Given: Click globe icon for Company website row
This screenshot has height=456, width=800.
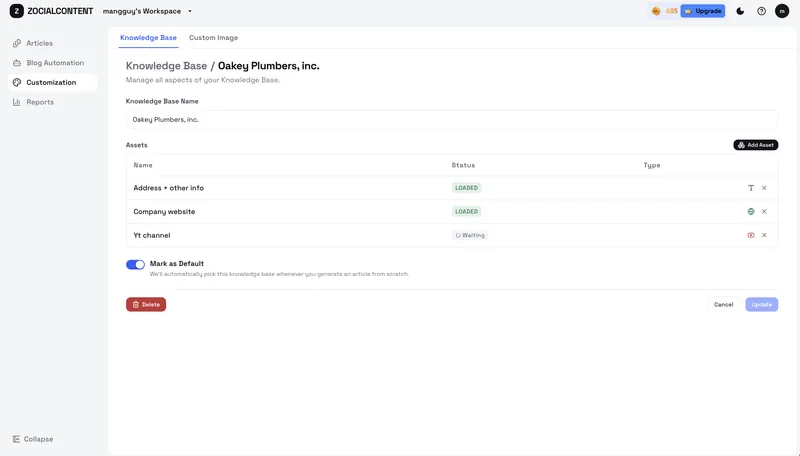Looking at the screenshot, I should 751,212.
